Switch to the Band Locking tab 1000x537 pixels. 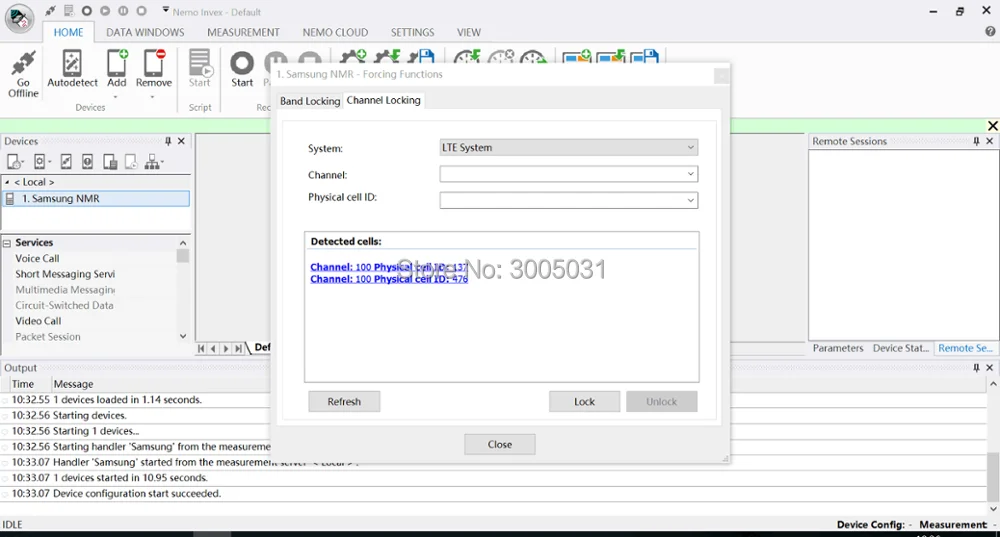pos(310,101)
